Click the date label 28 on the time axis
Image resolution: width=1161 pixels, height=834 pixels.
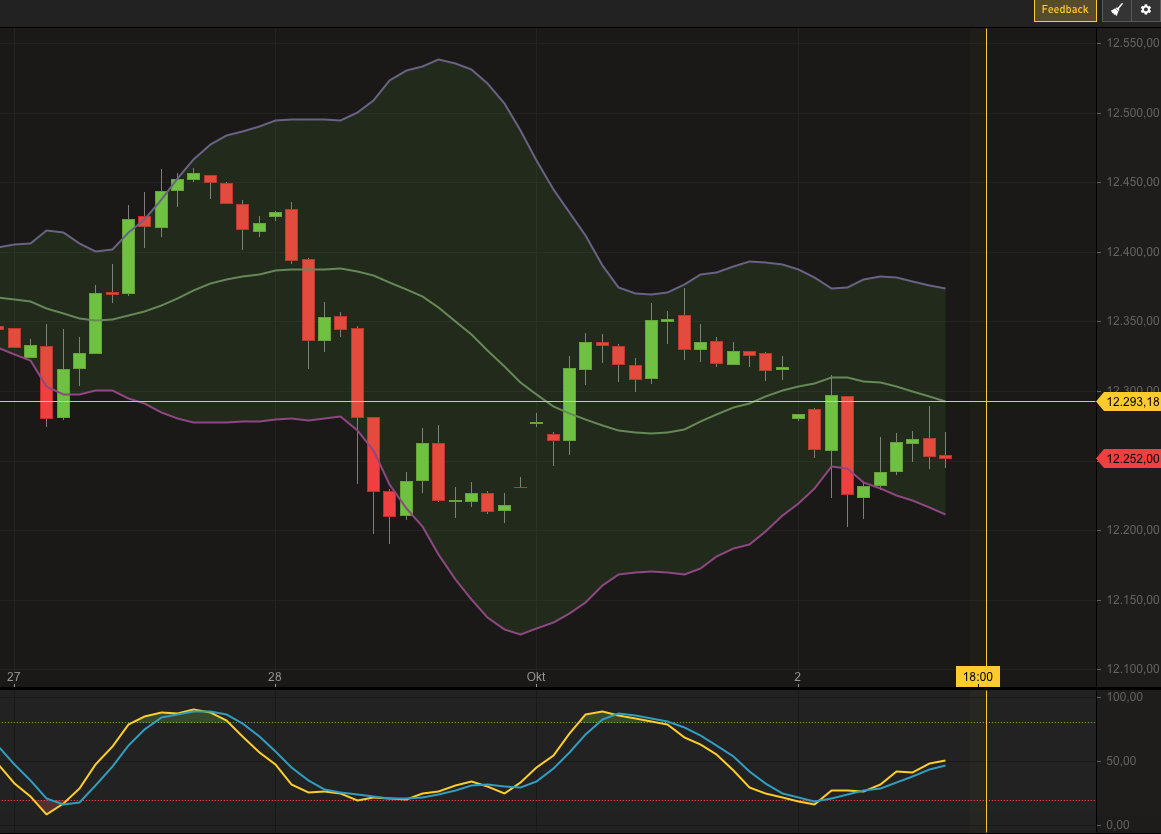coord(274,676)
